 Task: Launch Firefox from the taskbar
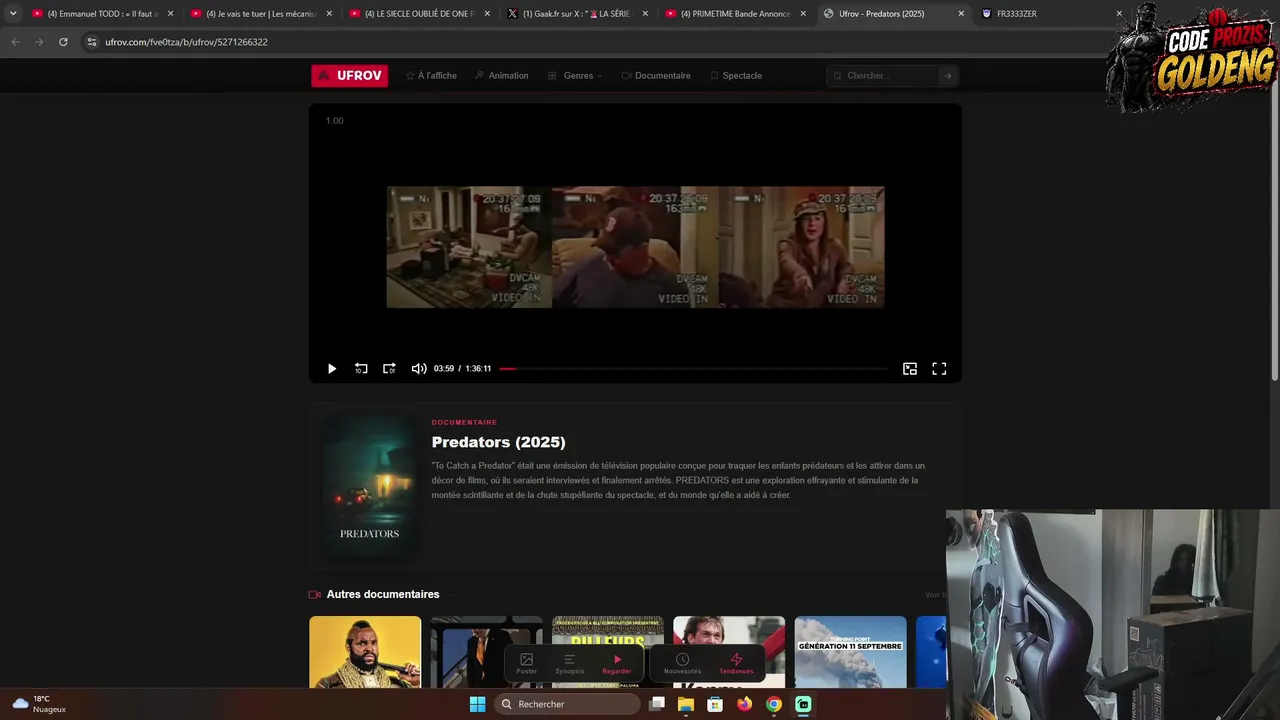[x=744, y=704]
